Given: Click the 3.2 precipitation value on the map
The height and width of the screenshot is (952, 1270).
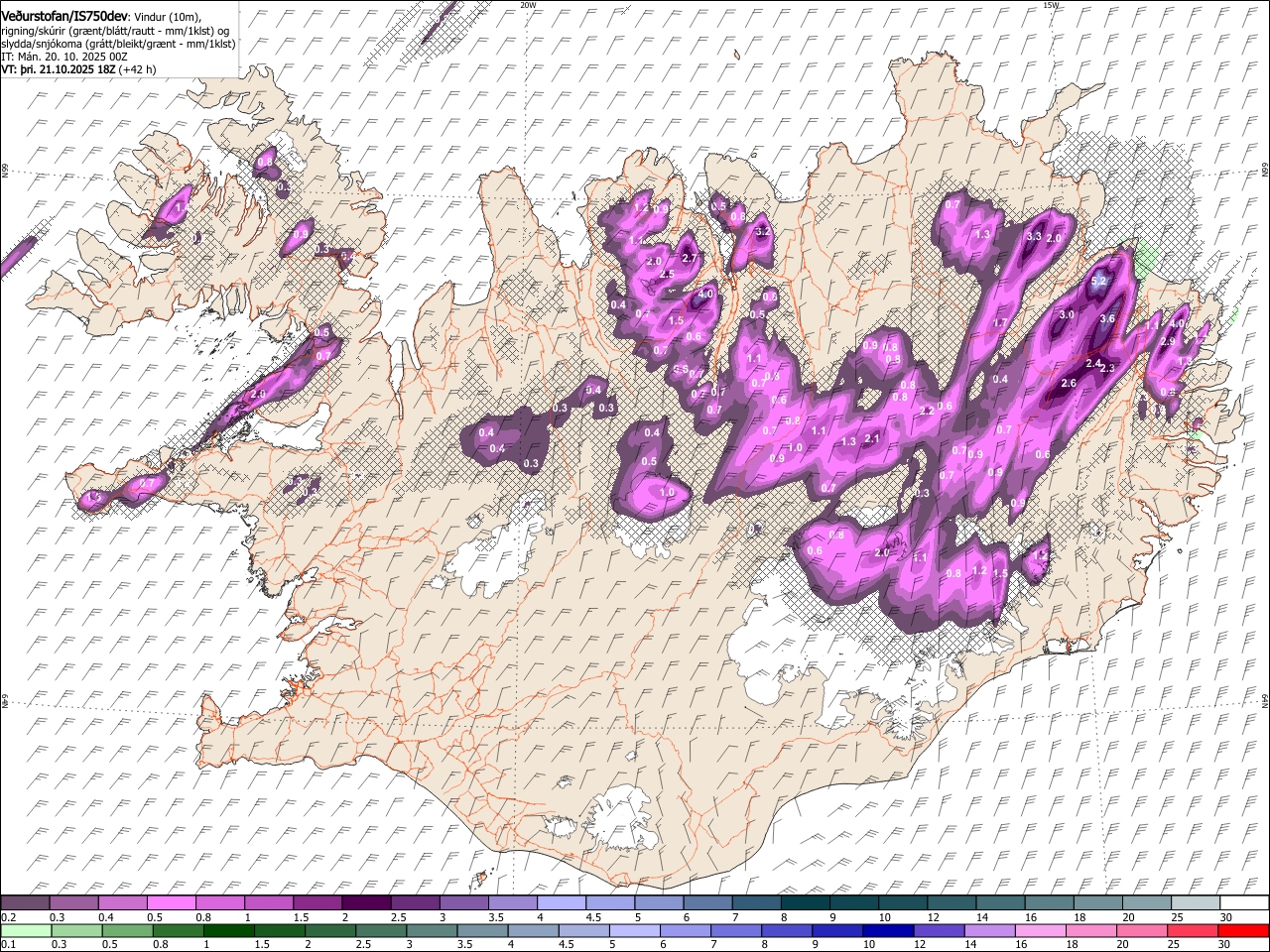Looking at the screenshot, I should click(763, 231).
